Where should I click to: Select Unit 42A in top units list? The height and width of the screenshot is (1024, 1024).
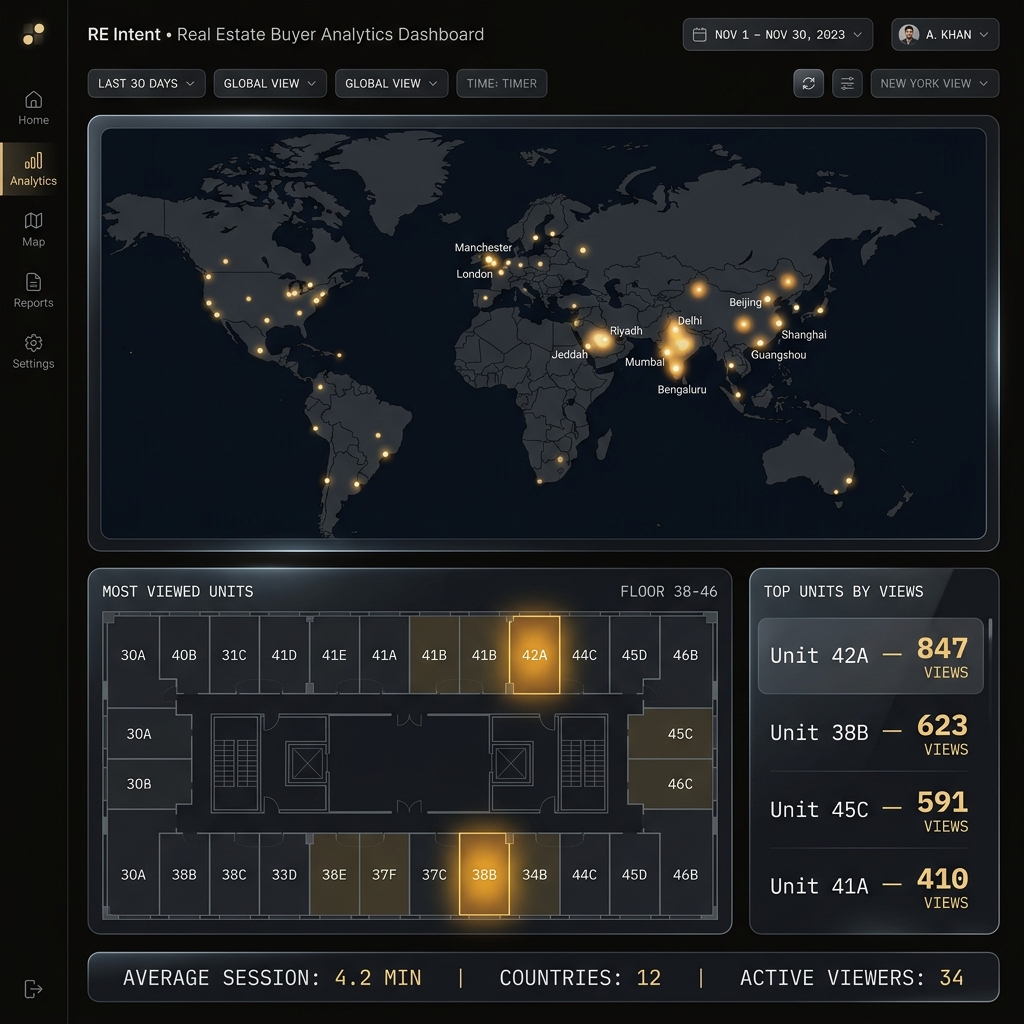[x=869, y=656]
